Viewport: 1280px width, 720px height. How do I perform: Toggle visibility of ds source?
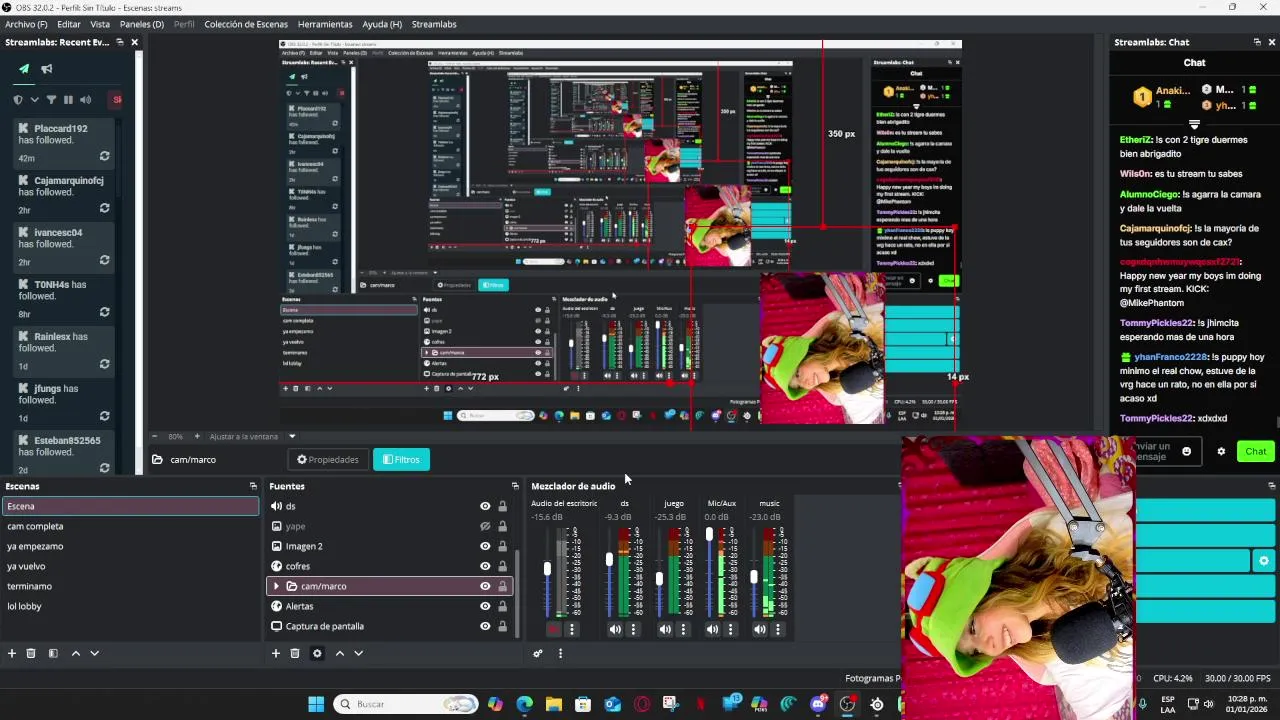[x=485, y=506]
